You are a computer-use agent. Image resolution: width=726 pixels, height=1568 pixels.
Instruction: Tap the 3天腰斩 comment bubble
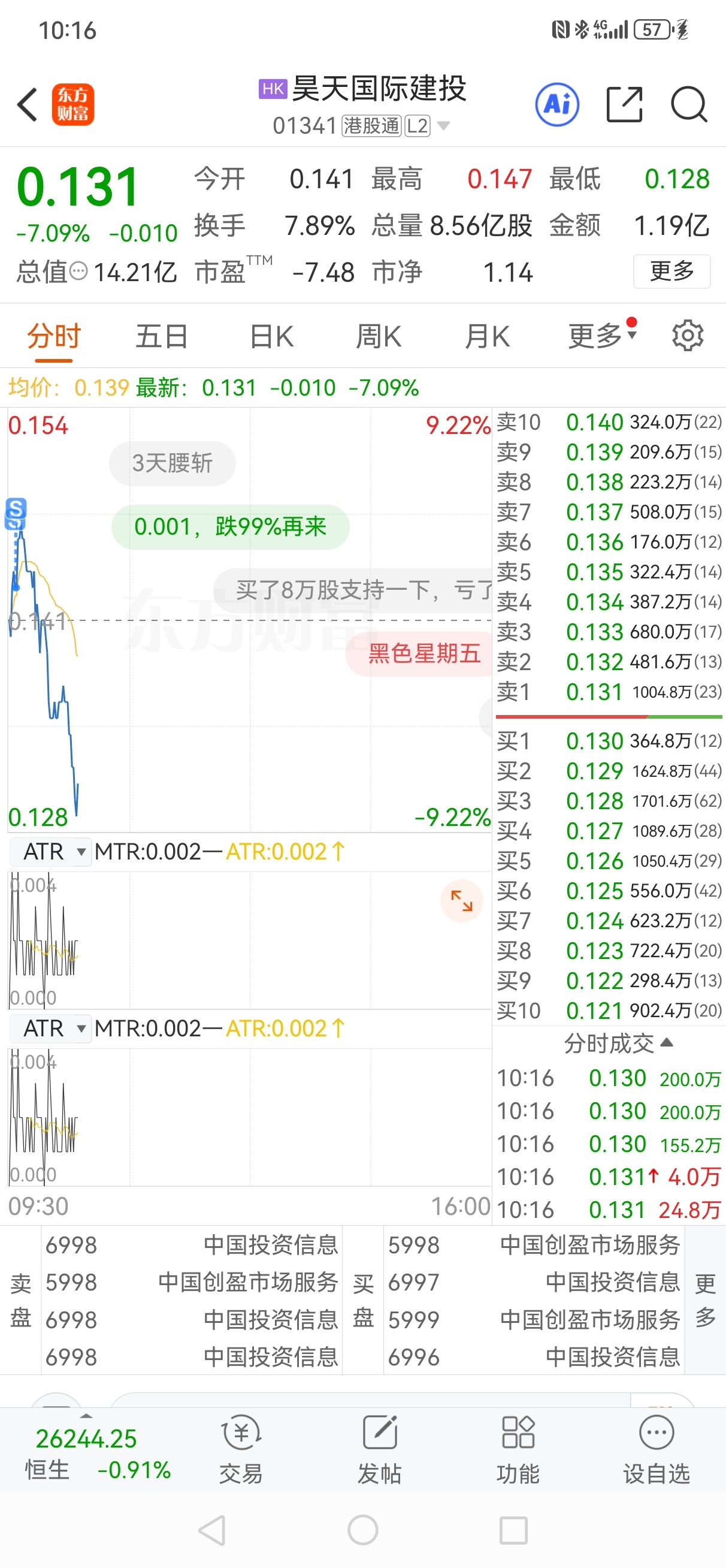[173, 463]
